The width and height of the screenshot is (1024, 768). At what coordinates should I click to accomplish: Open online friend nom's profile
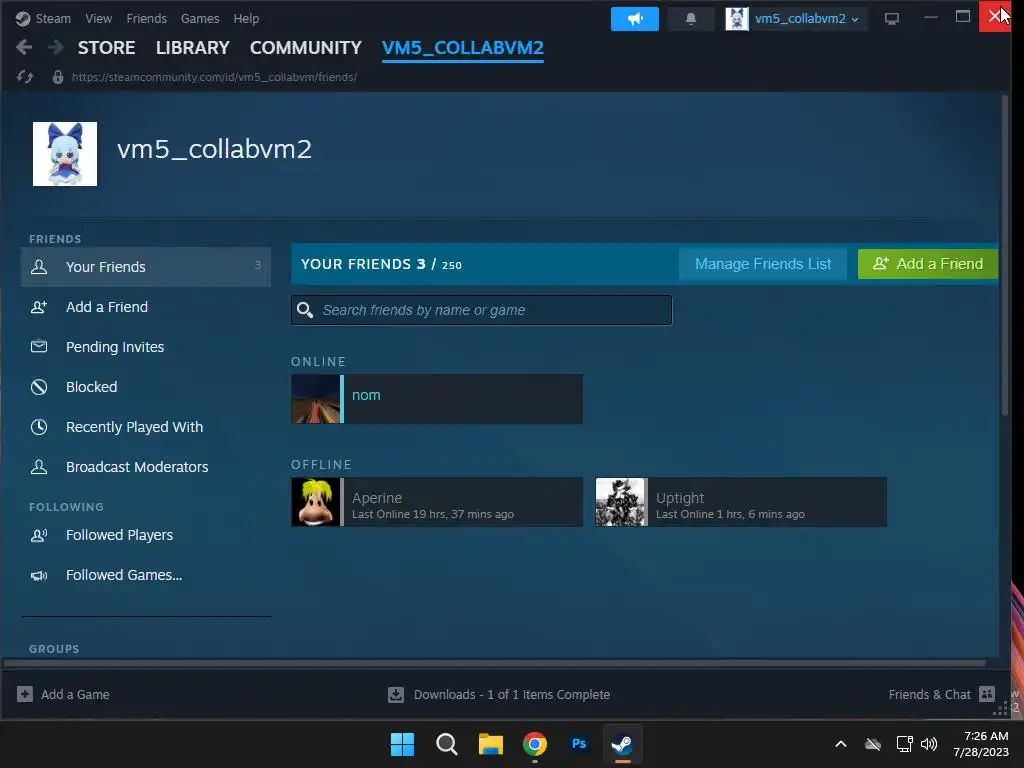(x=437, y=399)
